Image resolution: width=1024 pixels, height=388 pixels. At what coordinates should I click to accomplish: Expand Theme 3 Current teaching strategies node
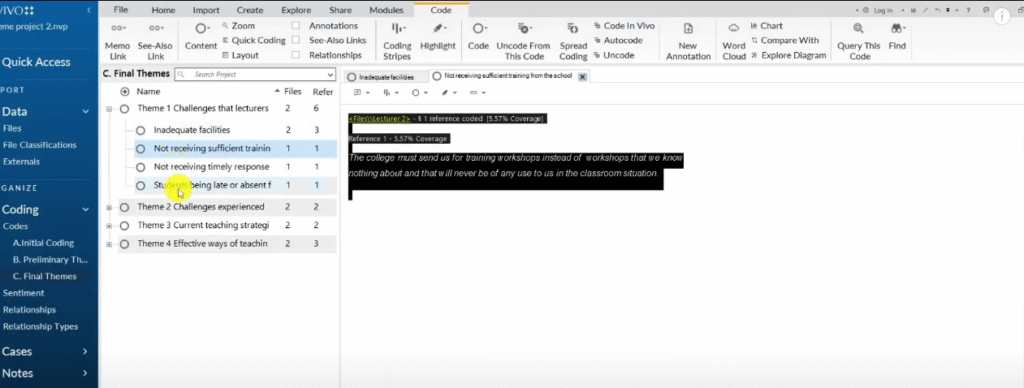coord(109,225)
